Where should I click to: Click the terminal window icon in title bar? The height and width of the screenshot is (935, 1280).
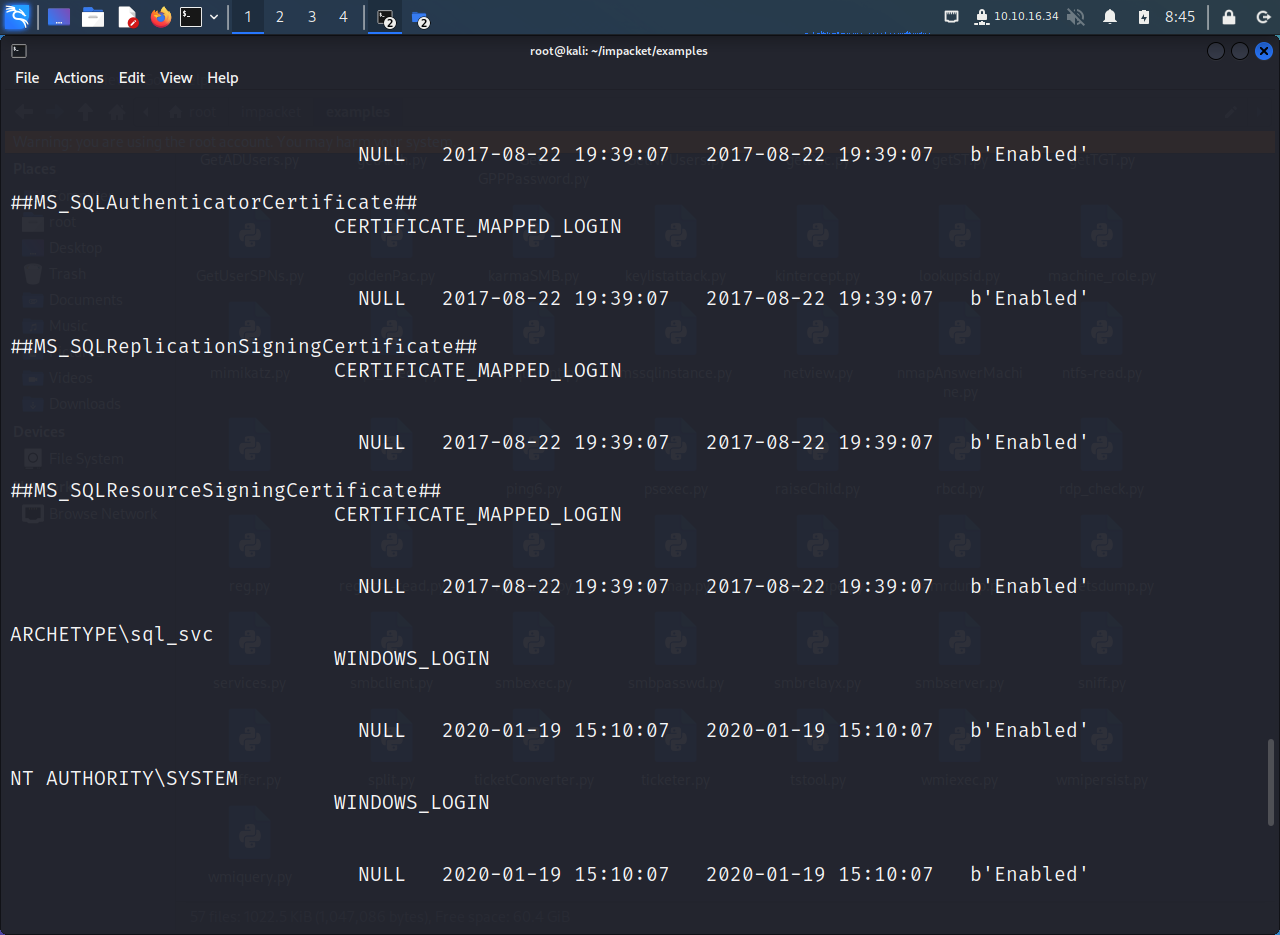coord(19,51)
